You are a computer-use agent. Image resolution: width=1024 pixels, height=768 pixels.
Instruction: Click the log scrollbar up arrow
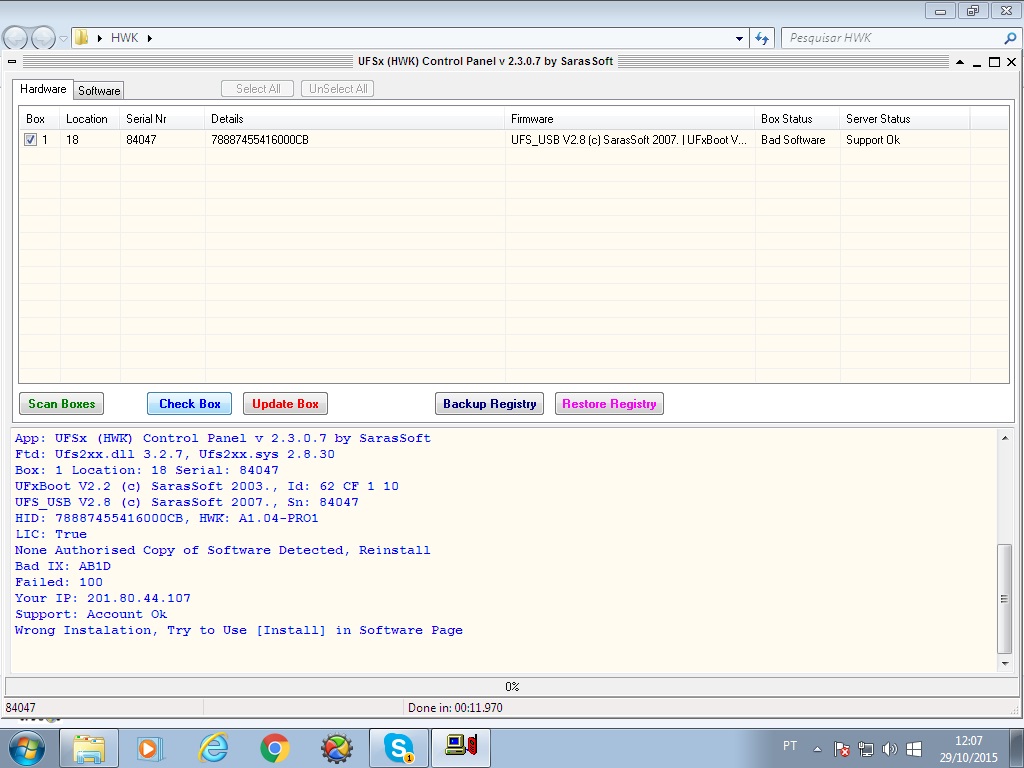point(1005,438)
